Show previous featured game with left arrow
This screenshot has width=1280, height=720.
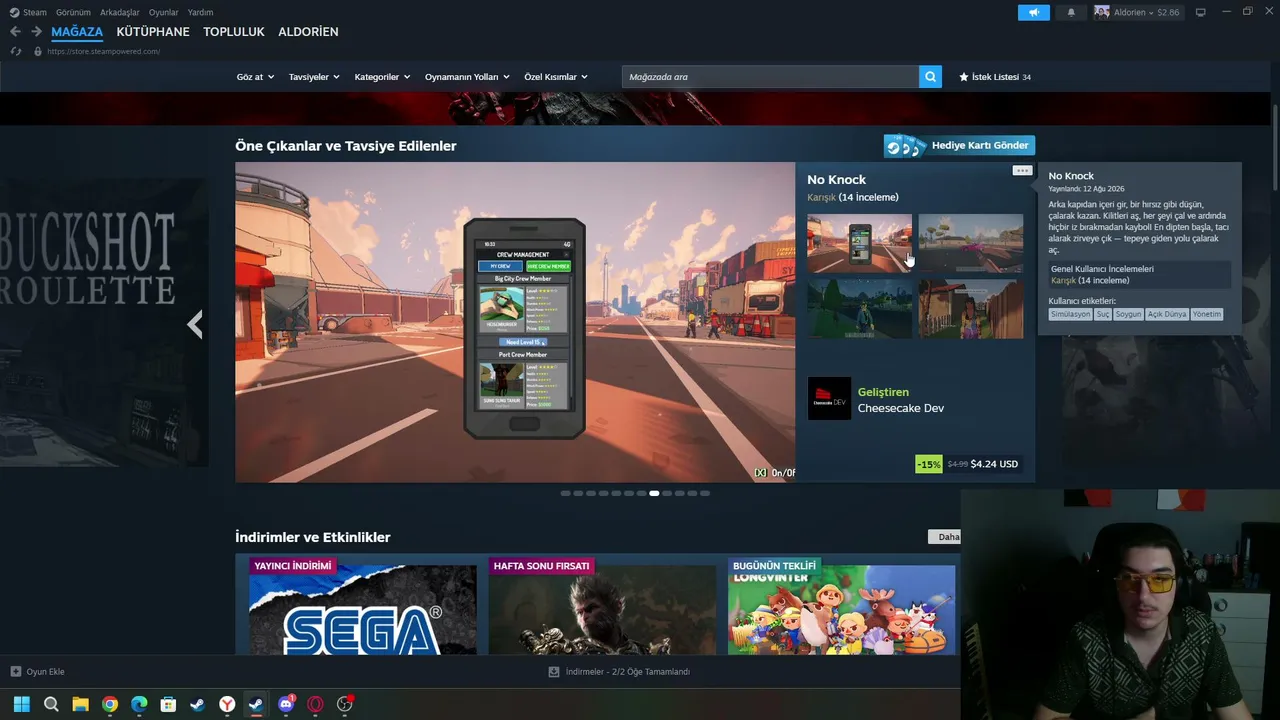coord(195,324)
